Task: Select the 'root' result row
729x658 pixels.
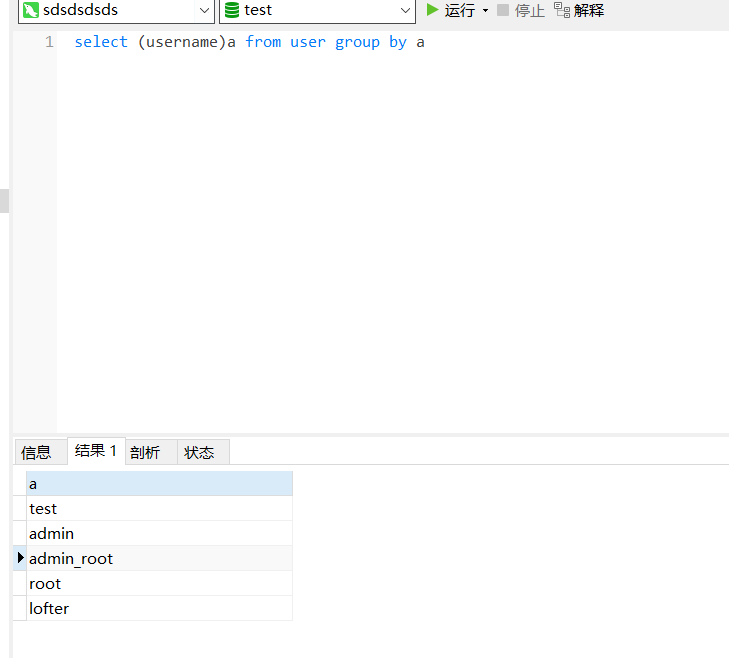Action: (159, 583)
